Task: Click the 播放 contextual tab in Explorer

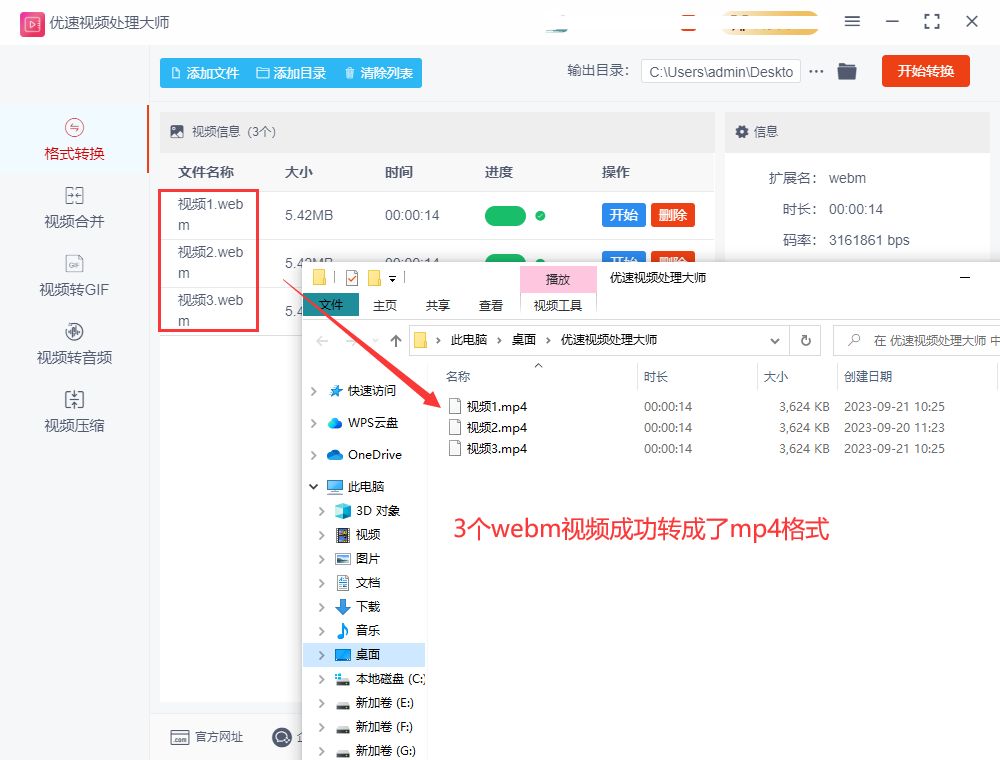Action: click(558, 279)
